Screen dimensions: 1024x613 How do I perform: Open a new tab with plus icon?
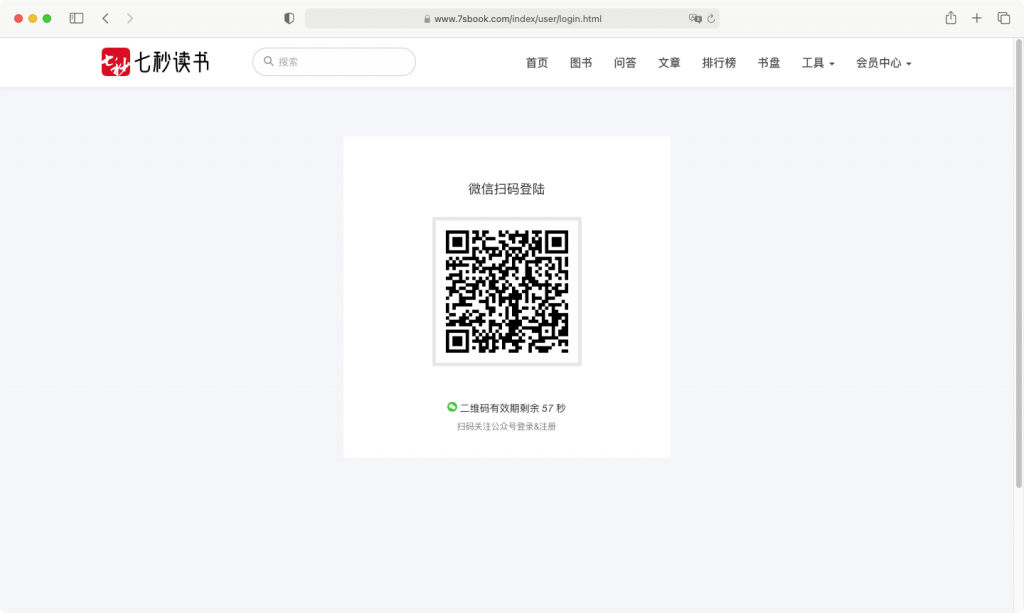tap(976, 18)
